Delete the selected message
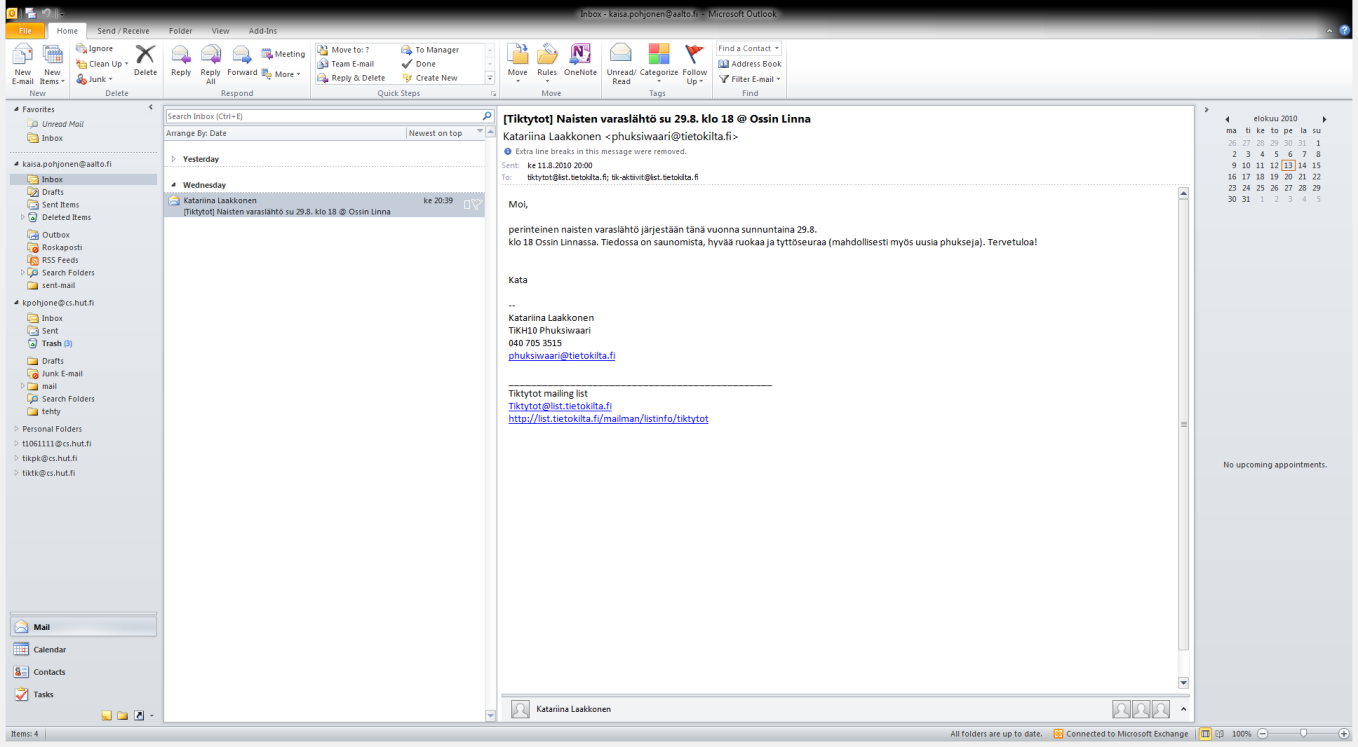The width and height of the screenshot is (1358, 747). (146, 61)
